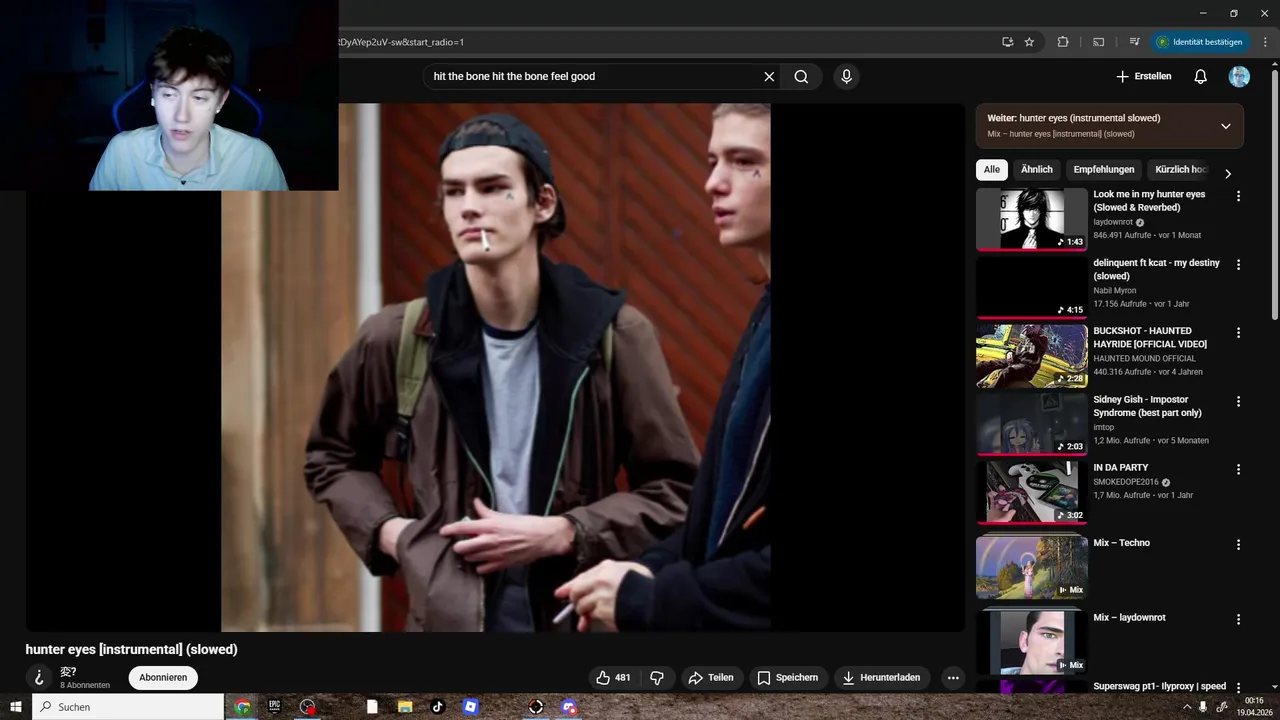Select the 'Empfehlungen' filter chip
Screen dimensions: 1280x720
click(1104, 170)
